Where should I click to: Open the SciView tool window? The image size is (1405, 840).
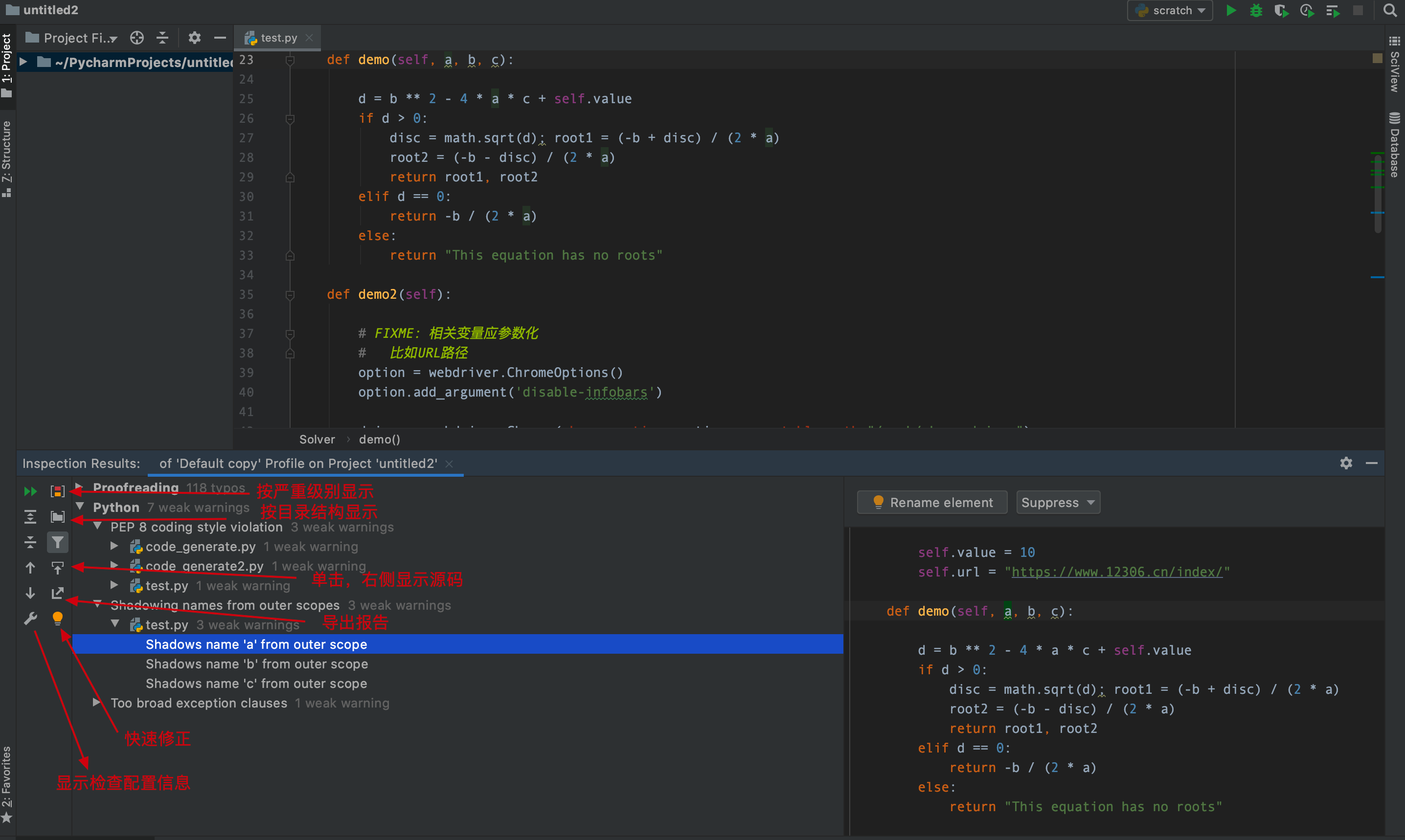[x=1394, y=65]
